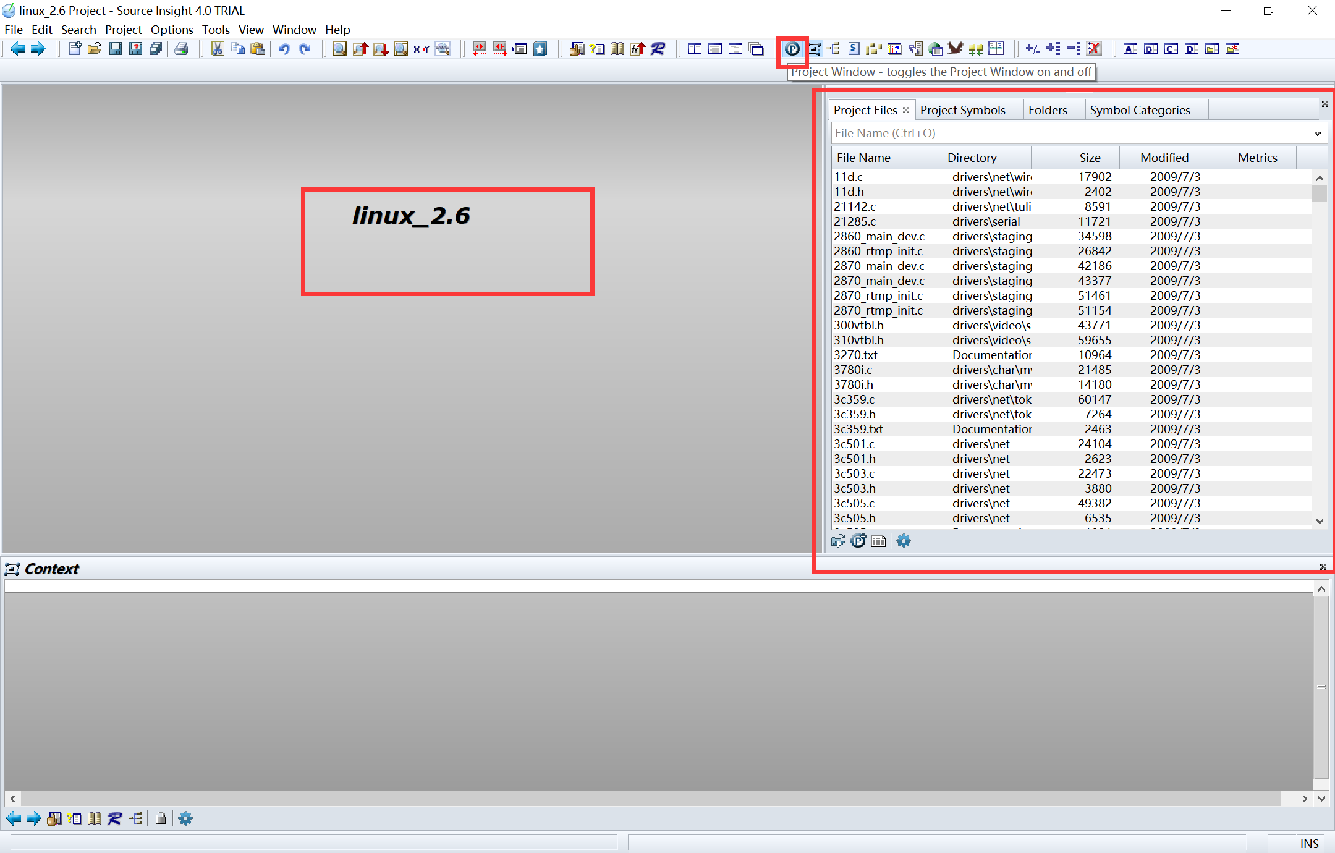Click the Undo icon in the toolbar
This screenshot has height=853, width=1335.
(x=284, y=48)
